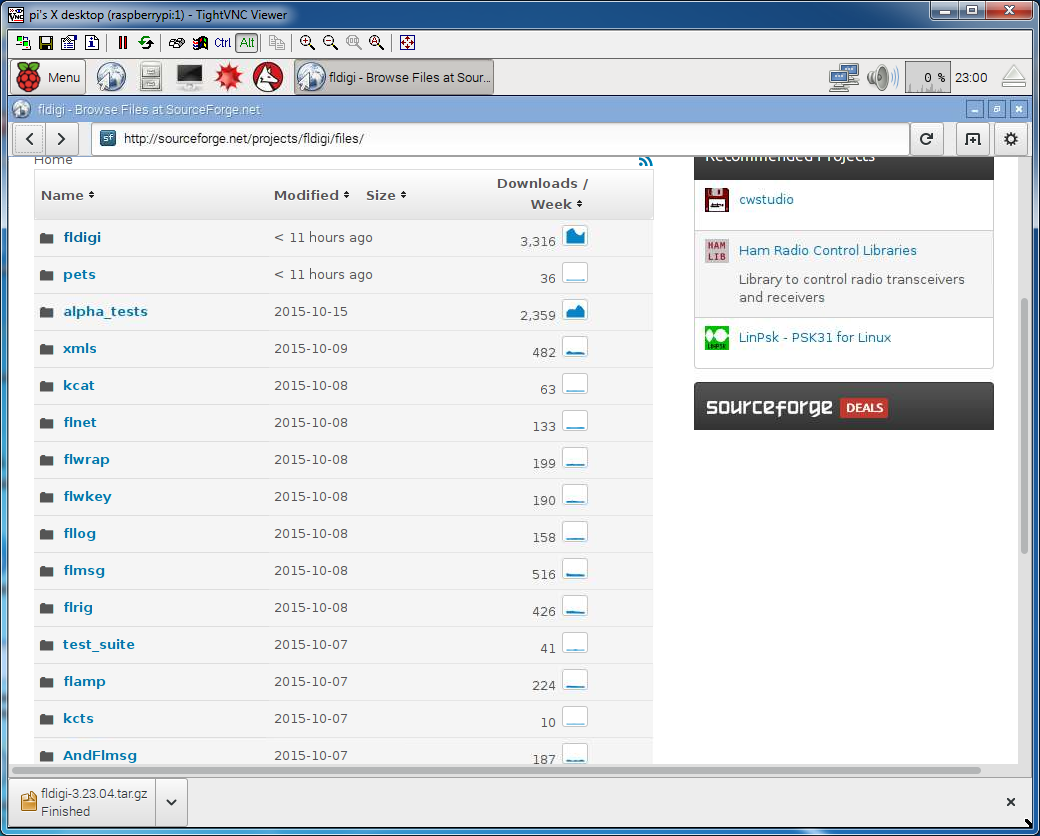Open the RSS feed icon
Viewport: 1040px width, 836px height.
pos(645,161)
